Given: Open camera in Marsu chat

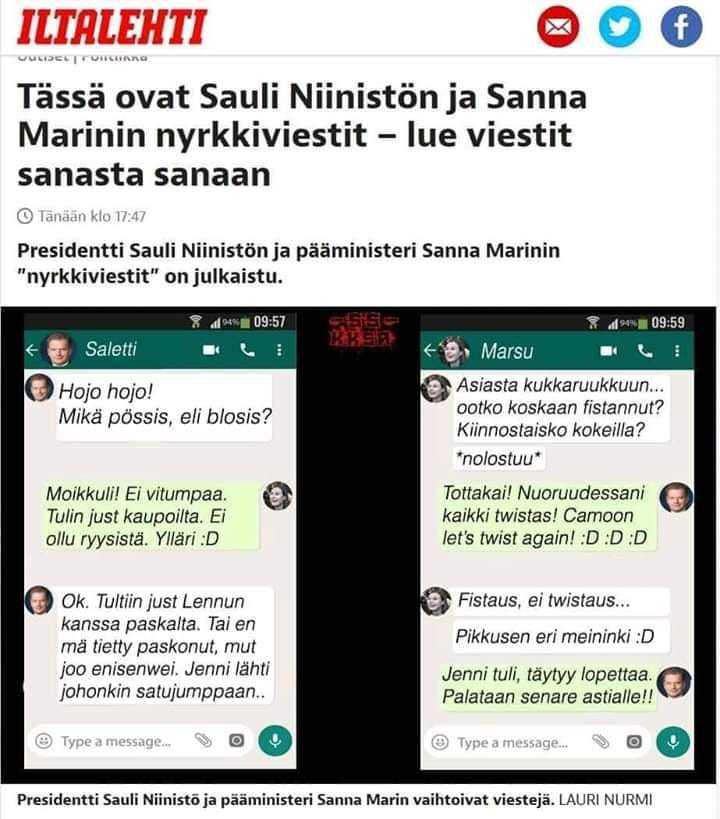Looking at the screenshot, I should tap(634, 742).
